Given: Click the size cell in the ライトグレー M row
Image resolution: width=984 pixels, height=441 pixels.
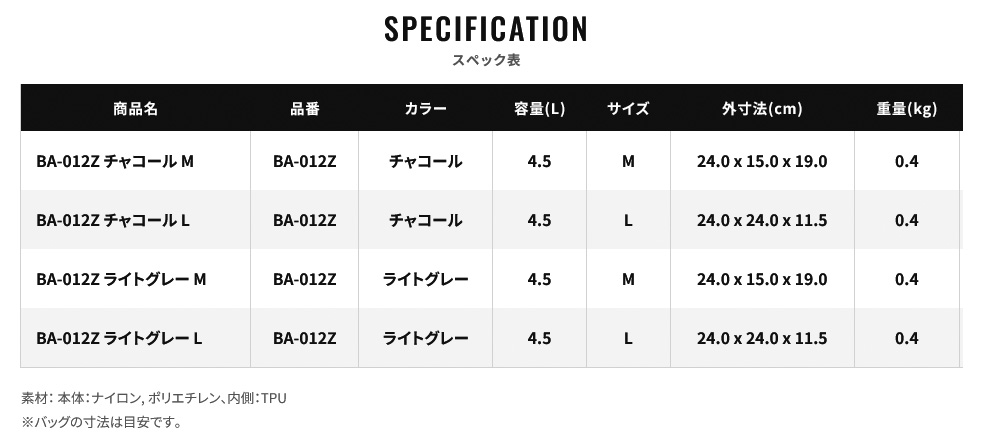Looking at the screenshot, I should [x=628, y=280].
